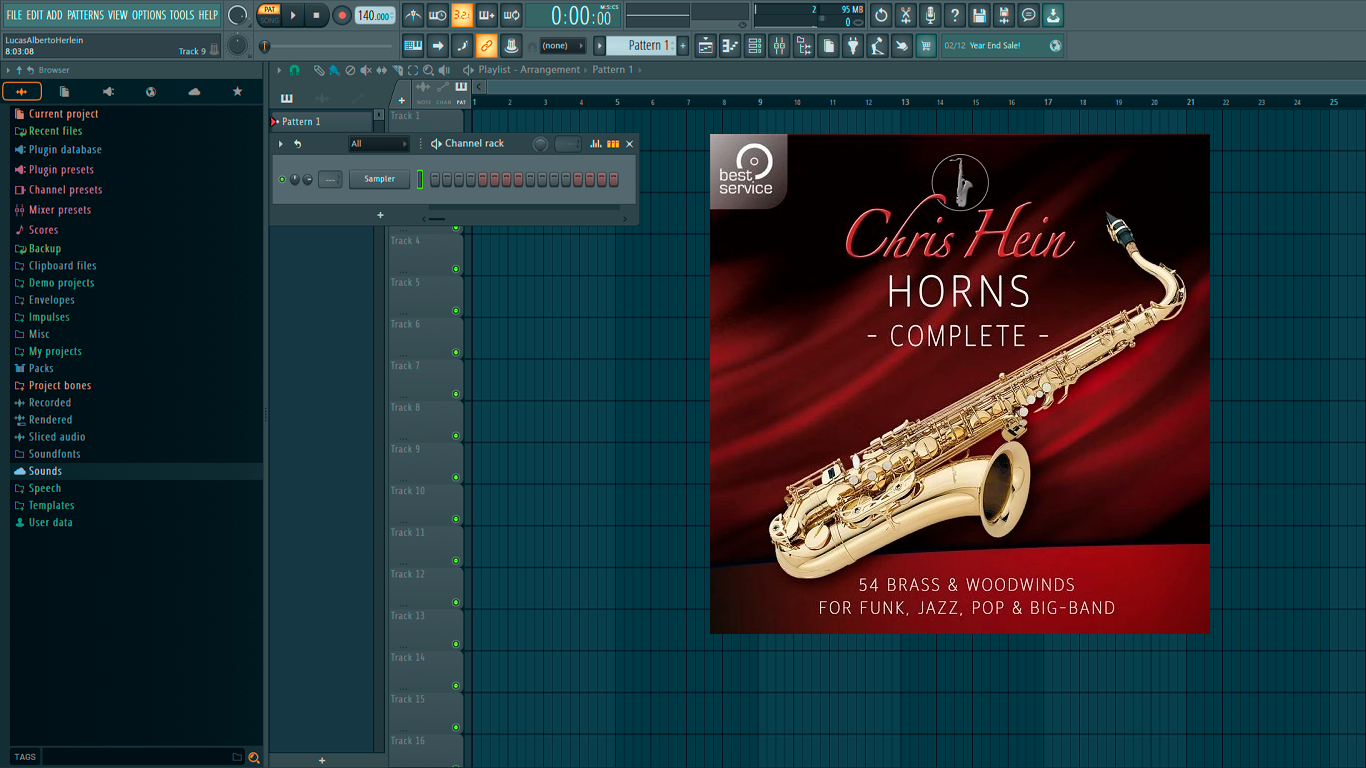Open the speech bubble chat icon
This screenshot has width=1366, height=768.
[1028, 15]
